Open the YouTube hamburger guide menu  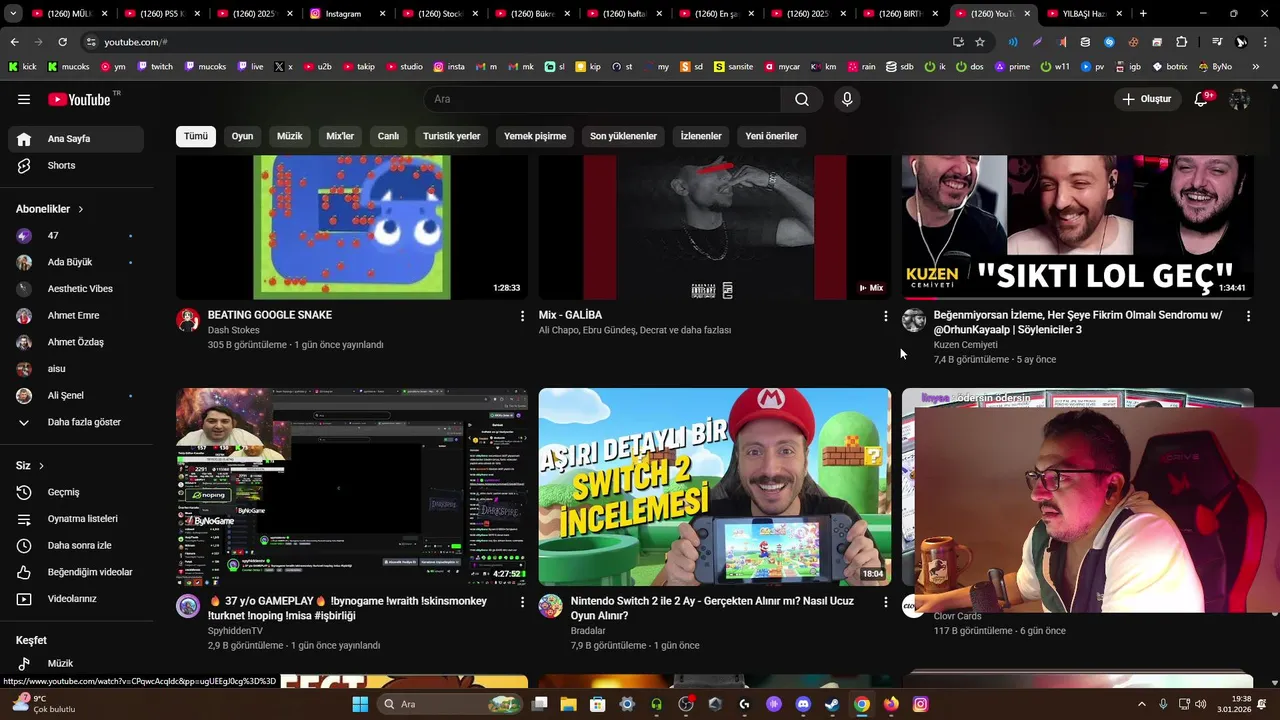[x=24, y=99]
